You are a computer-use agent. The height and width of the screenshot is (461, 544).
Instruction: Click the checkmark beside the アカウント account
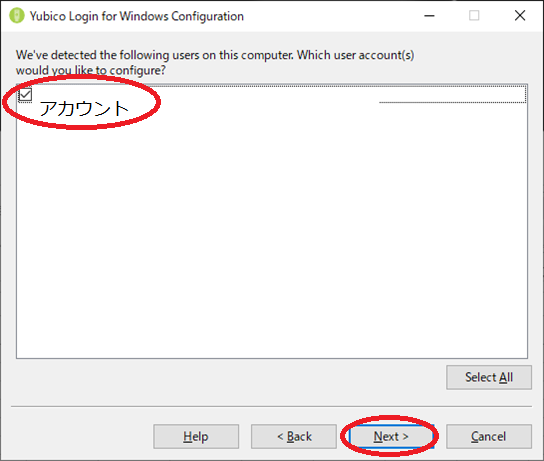(25, 94)
